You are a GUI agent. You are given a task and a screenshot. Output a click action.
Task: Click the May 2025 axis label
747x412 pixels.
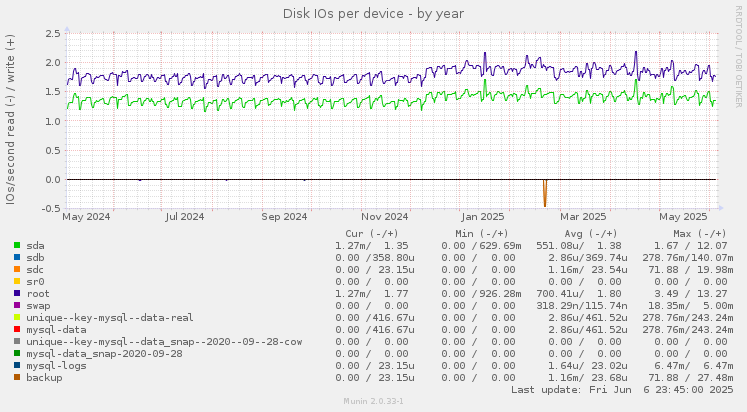click(x=683, y=217)
